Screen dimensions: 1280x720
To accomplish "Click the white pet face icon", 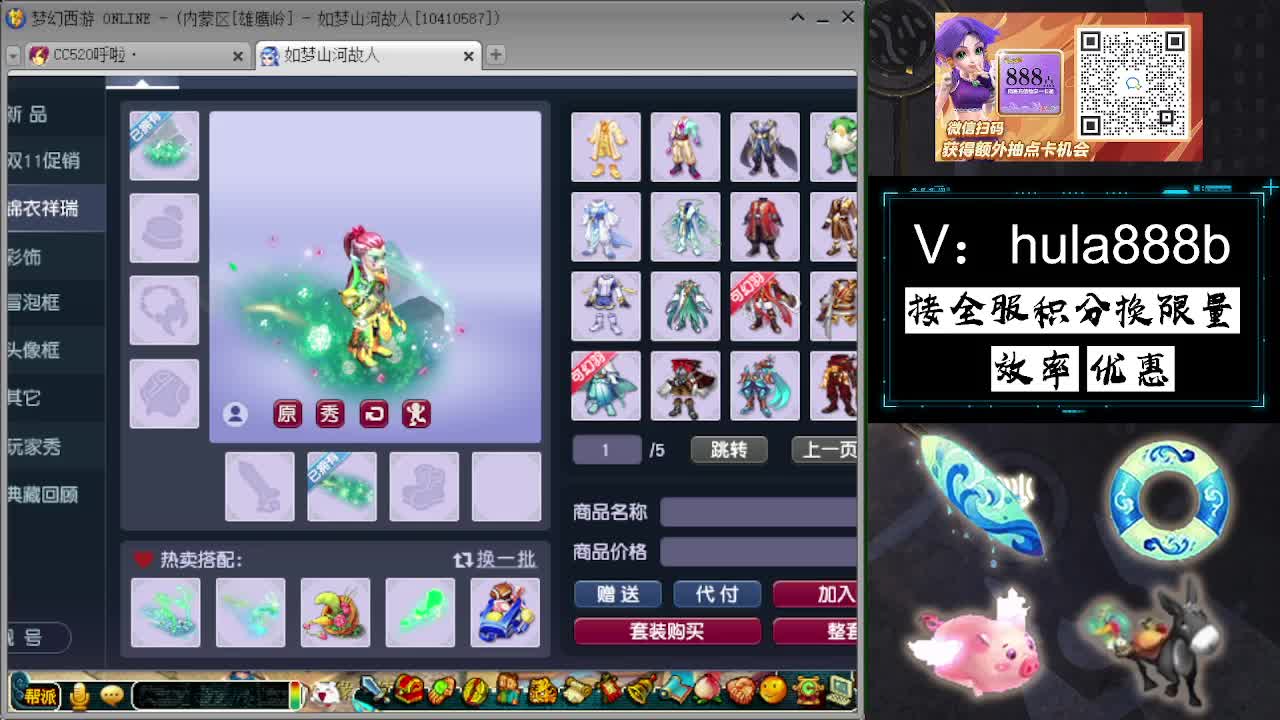I will 324,692.
